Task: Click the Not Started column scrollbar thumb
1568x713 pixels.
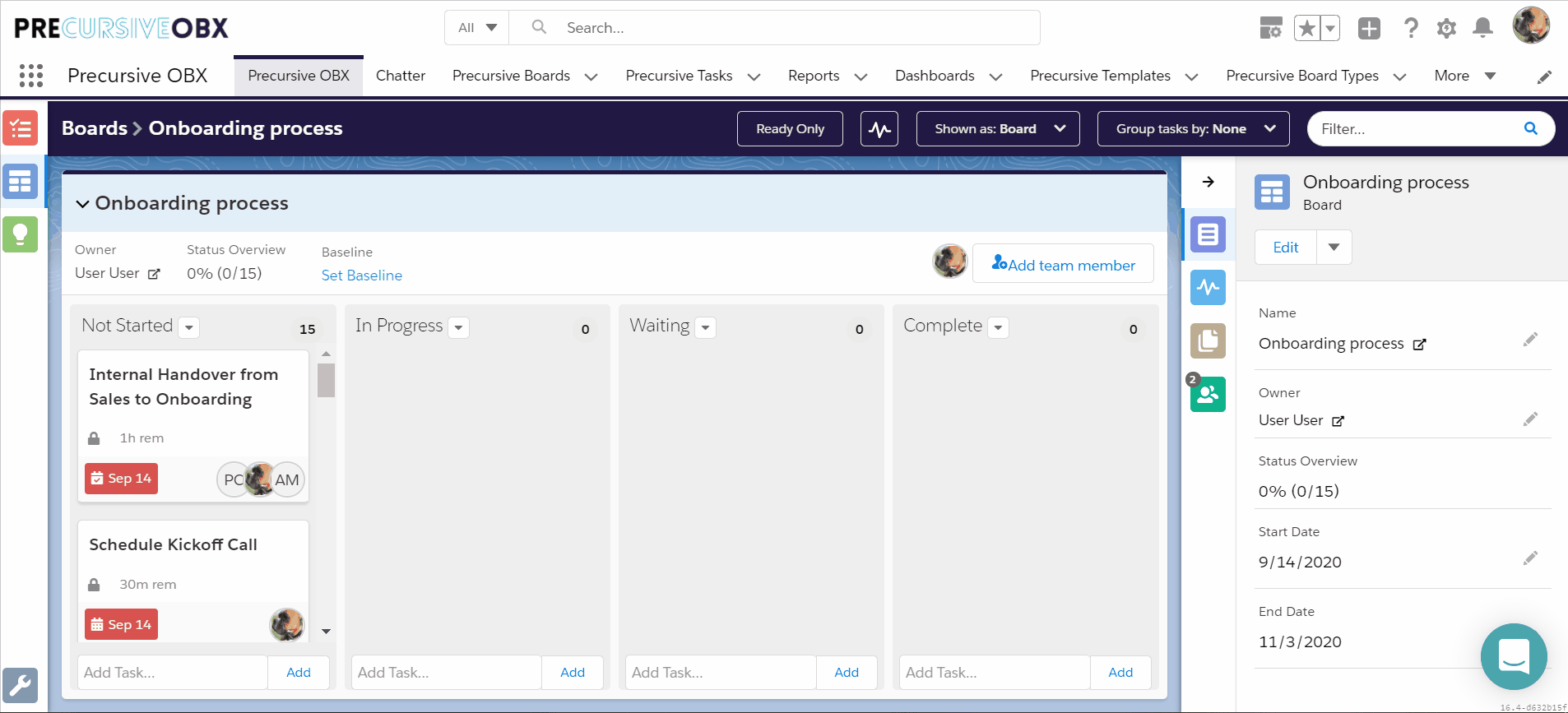Action: [x=326, y=380]
